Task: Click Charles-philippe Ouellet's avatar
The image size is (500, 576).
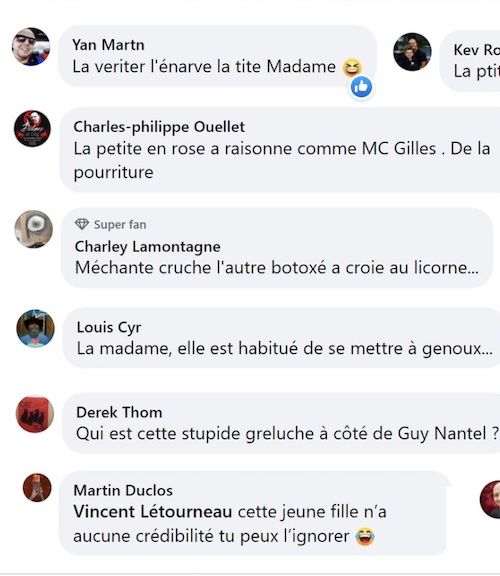Action: [32, 129]
